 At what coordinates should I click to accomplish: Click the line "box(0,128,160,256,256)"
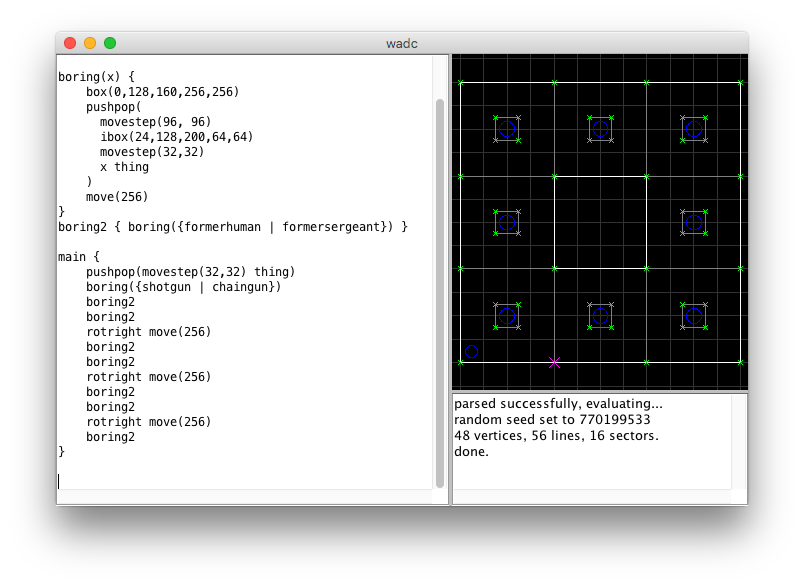click(x=163, y=92)
